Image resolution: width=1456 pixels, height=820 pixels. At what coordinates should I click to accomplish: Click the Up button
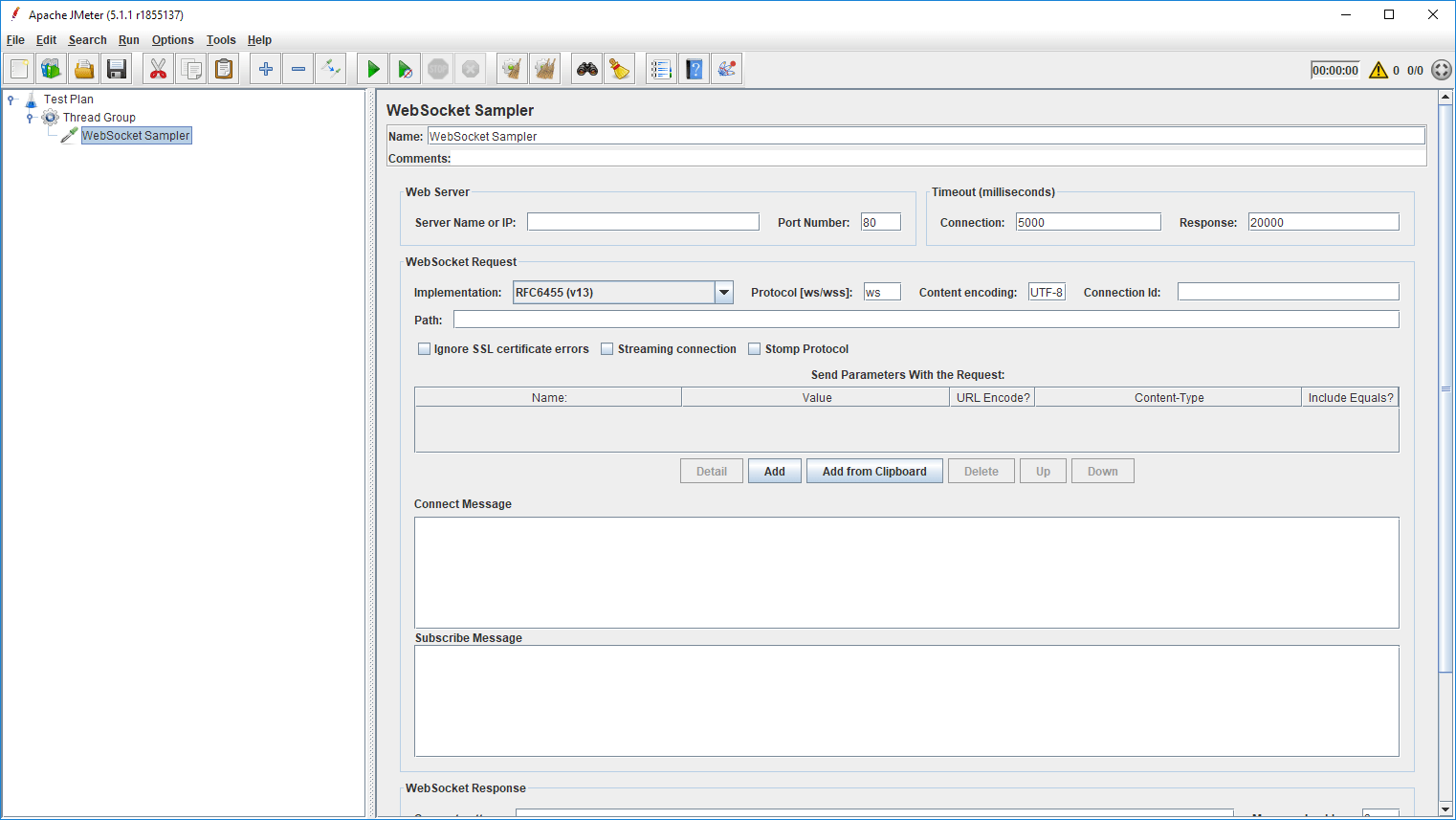1043,472
